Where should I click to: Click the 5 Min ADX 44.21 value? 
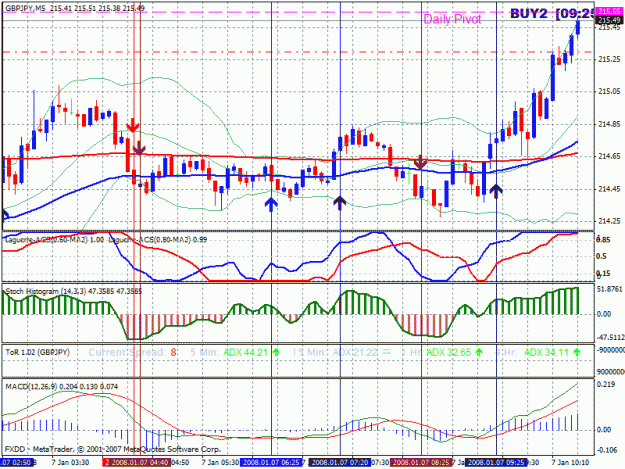tap(246, 352)
